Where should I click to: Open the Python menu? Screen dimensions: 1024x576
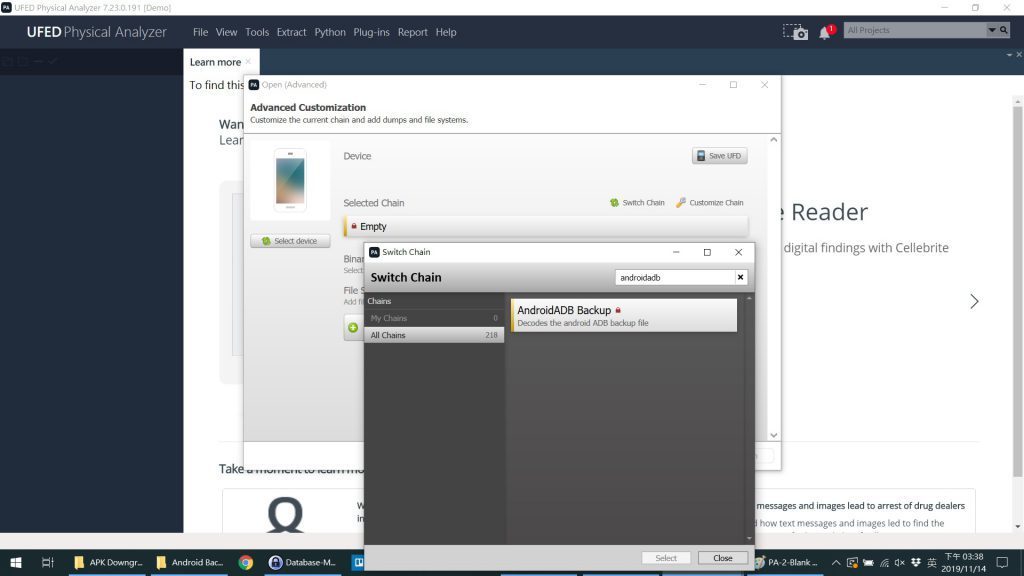click(x=330, y=32)
